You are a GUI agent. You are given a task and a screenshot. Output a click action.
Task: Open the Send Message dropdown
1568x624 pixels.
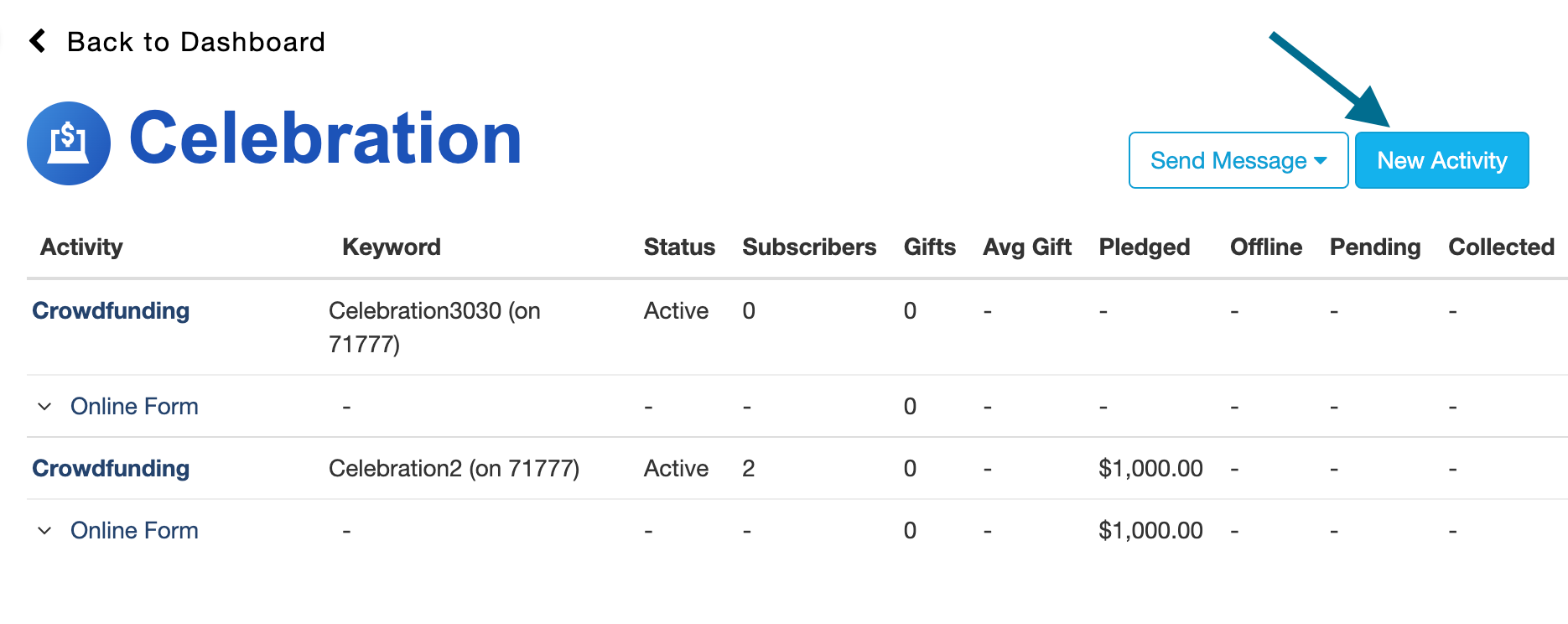1238,160
